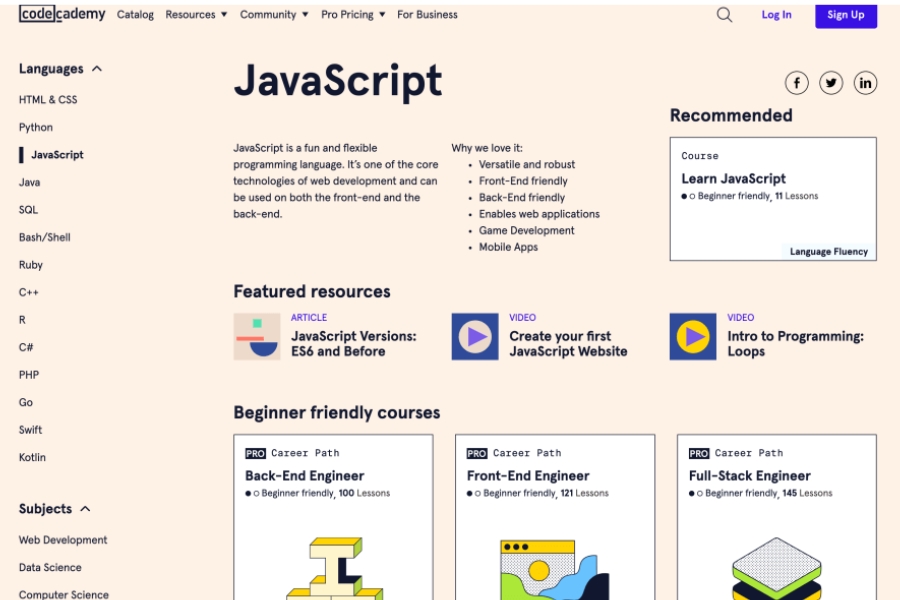Viewport: 900px width, 600px height.
Task: Select C# in the Languages list
Action: (26, 348)
